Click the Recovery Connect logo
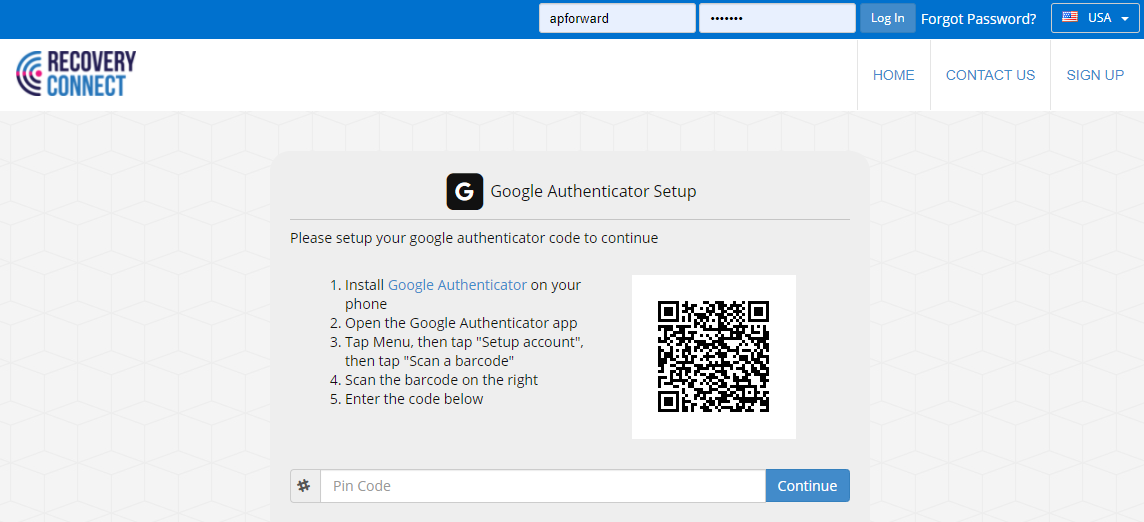This screenshot has height=522, width=1144. pos(76,74)
